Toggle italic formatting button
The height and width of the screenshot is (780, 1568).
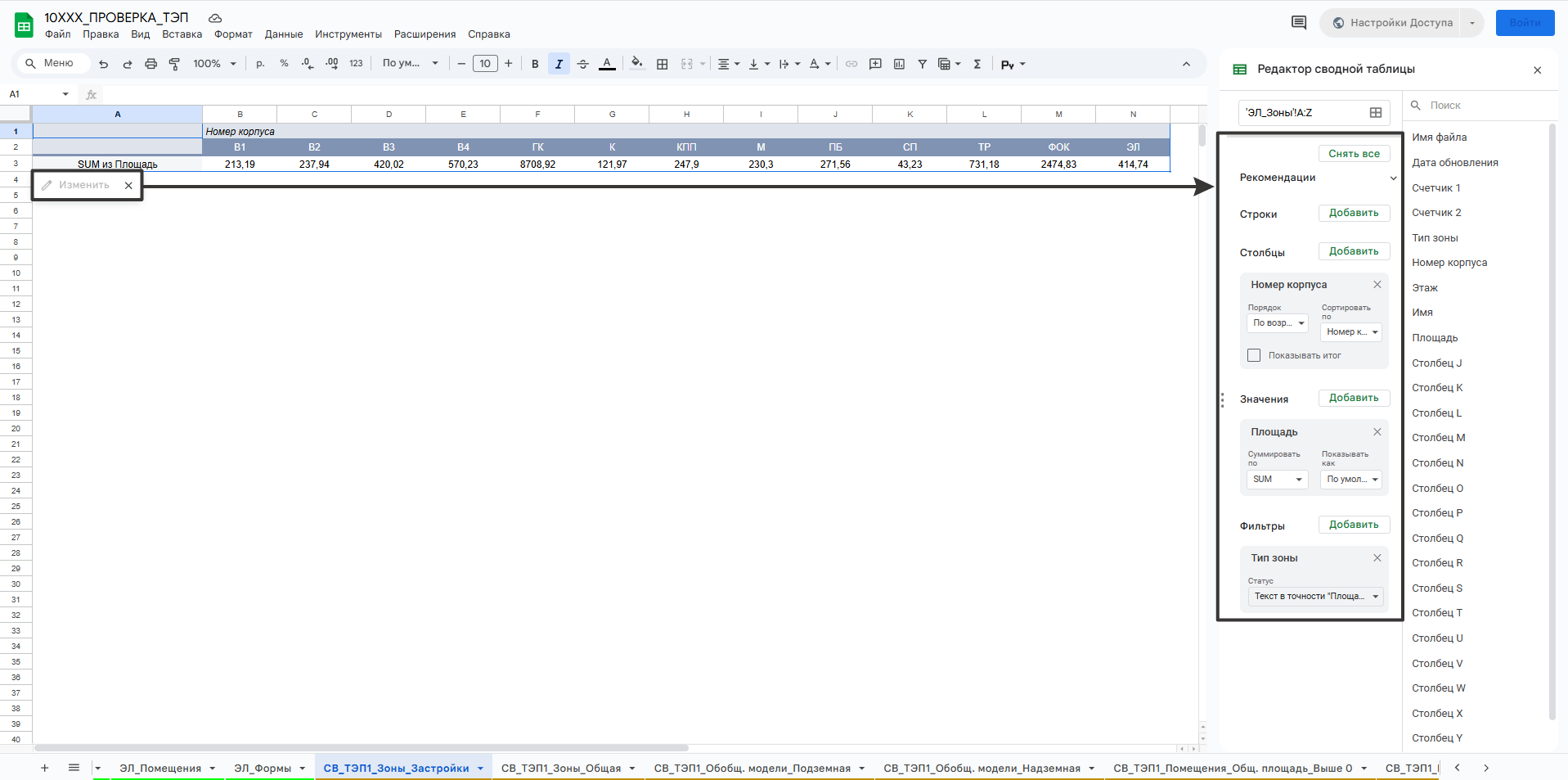click(x=559, y=64)
